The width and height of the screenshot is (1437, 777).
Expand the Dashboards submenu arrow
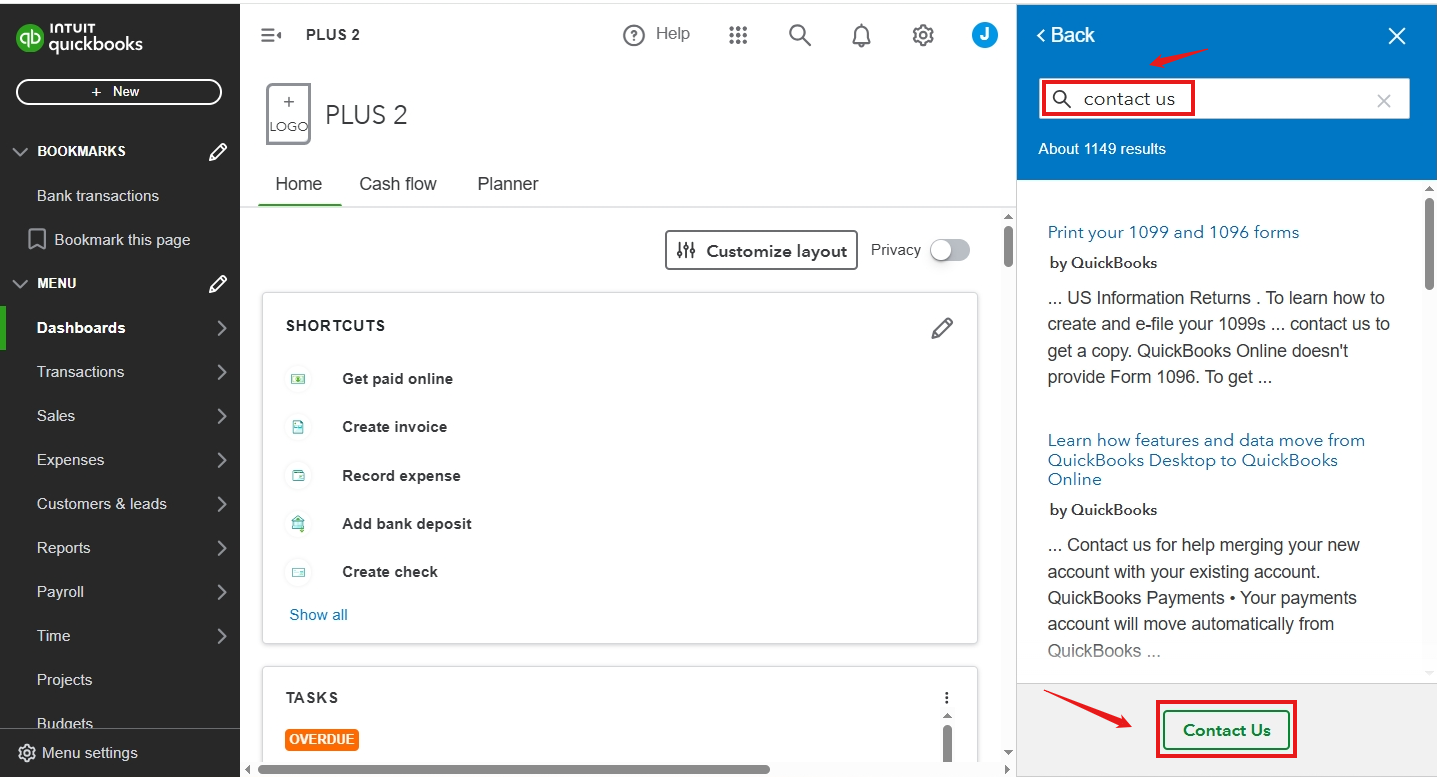pyautogui.click(x=222, y=328)
